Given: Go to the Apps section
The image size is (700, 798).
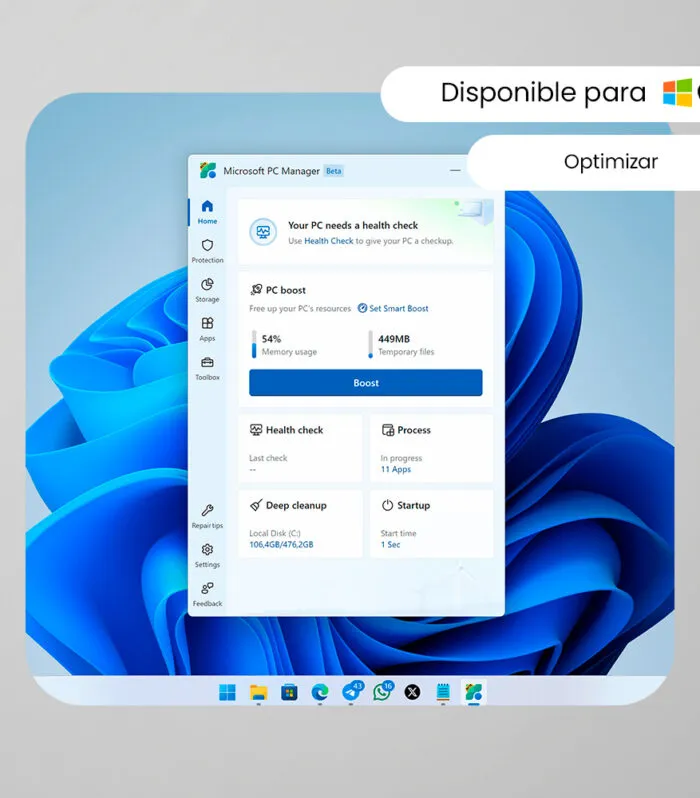Looking at the screenshot, I should tap(207, 329).
